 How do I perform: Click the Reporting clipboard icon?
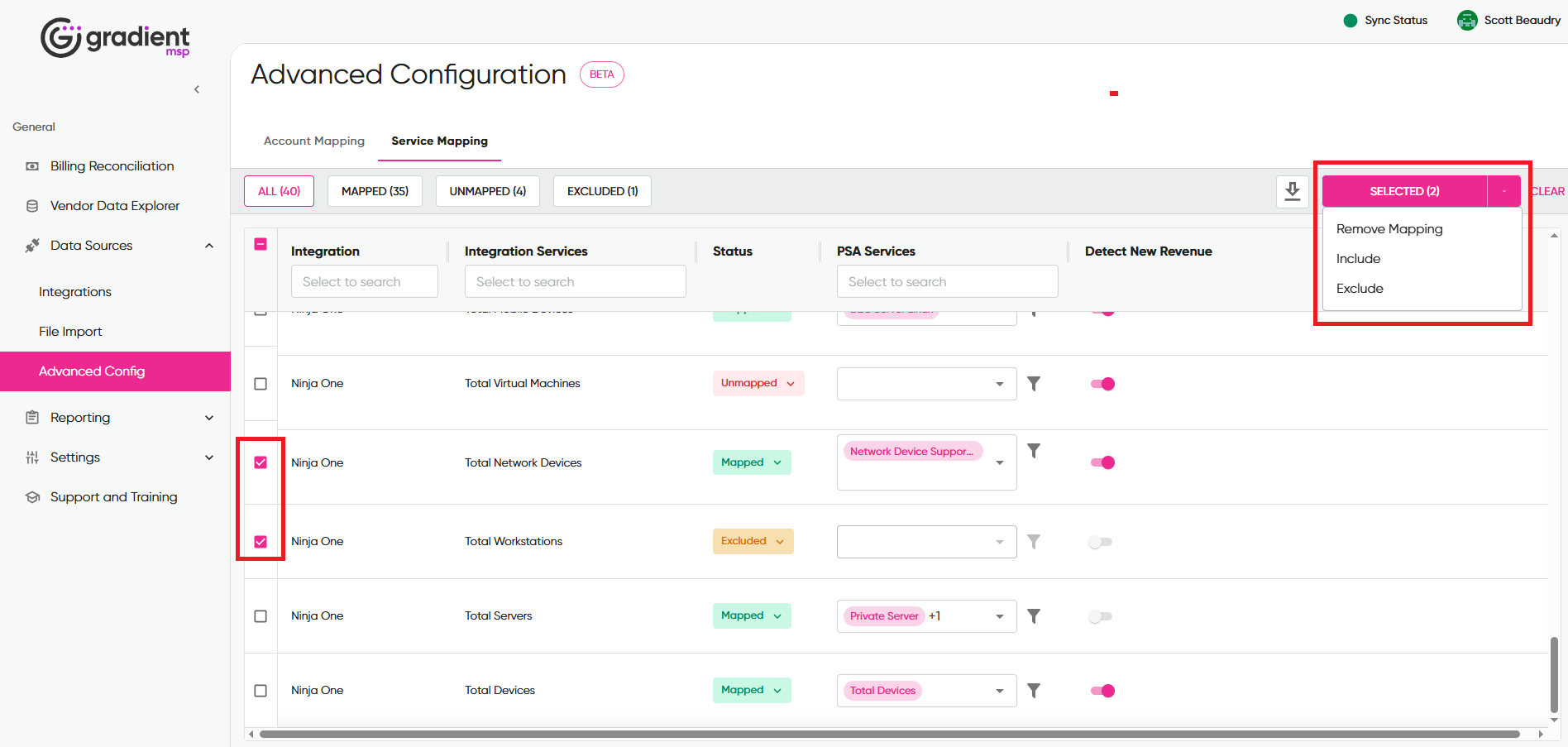point(32,418)
